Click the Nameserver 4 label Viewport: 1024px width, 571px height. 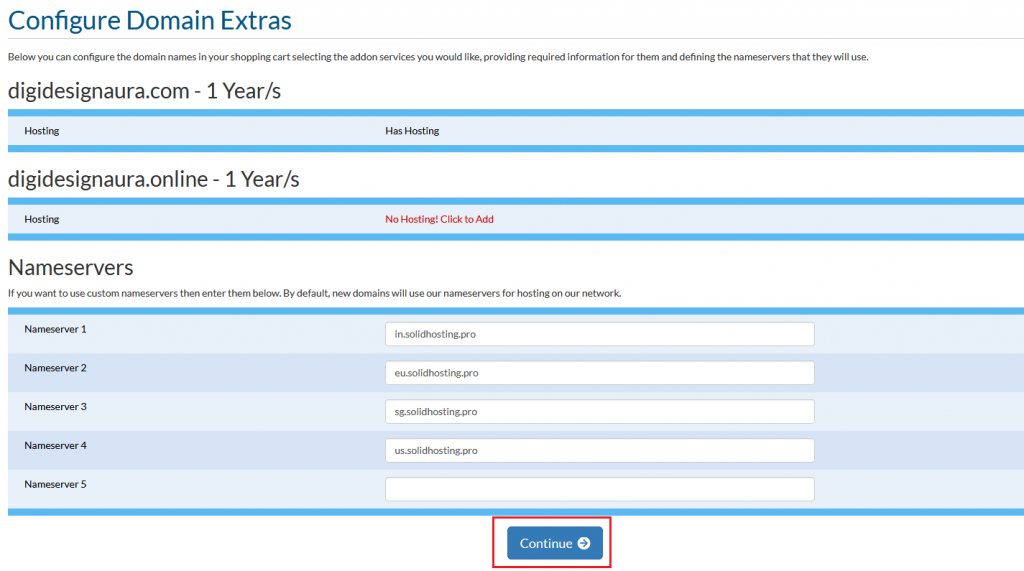coord(56,445)
